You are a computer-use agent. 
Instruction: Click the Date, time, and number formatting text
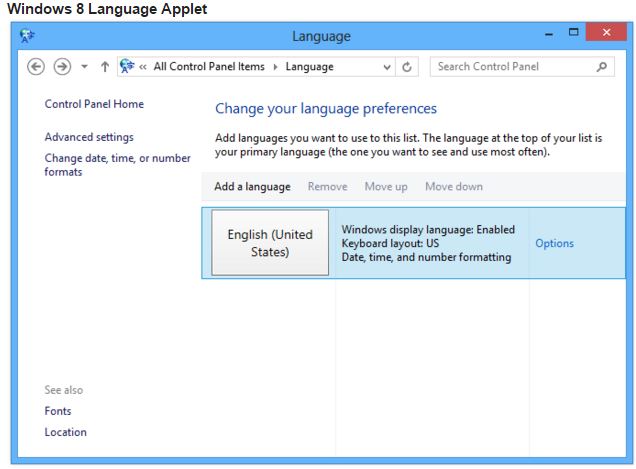click(426, 257)
